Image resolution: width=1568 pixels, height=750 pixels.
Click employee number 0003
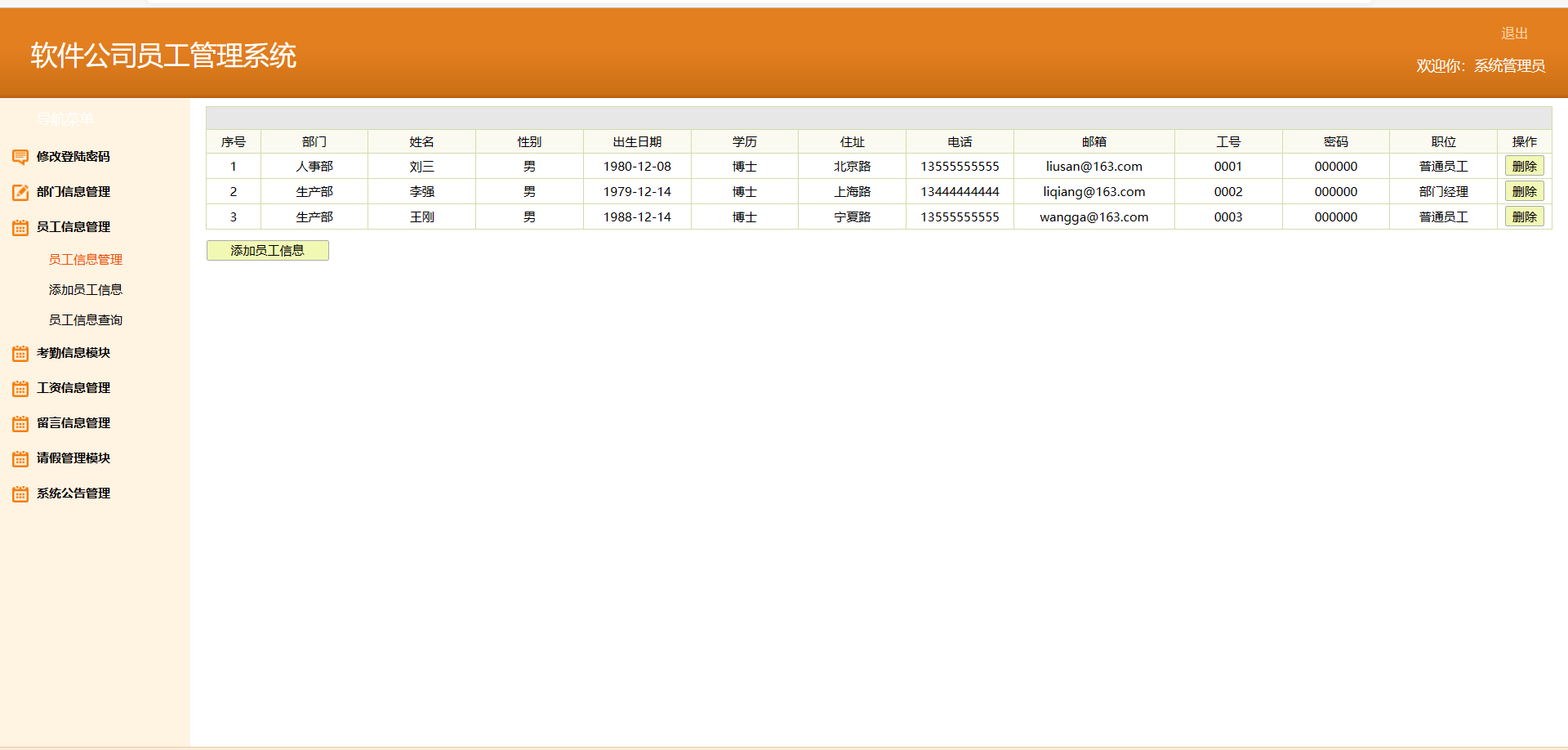pos(1228,217)
